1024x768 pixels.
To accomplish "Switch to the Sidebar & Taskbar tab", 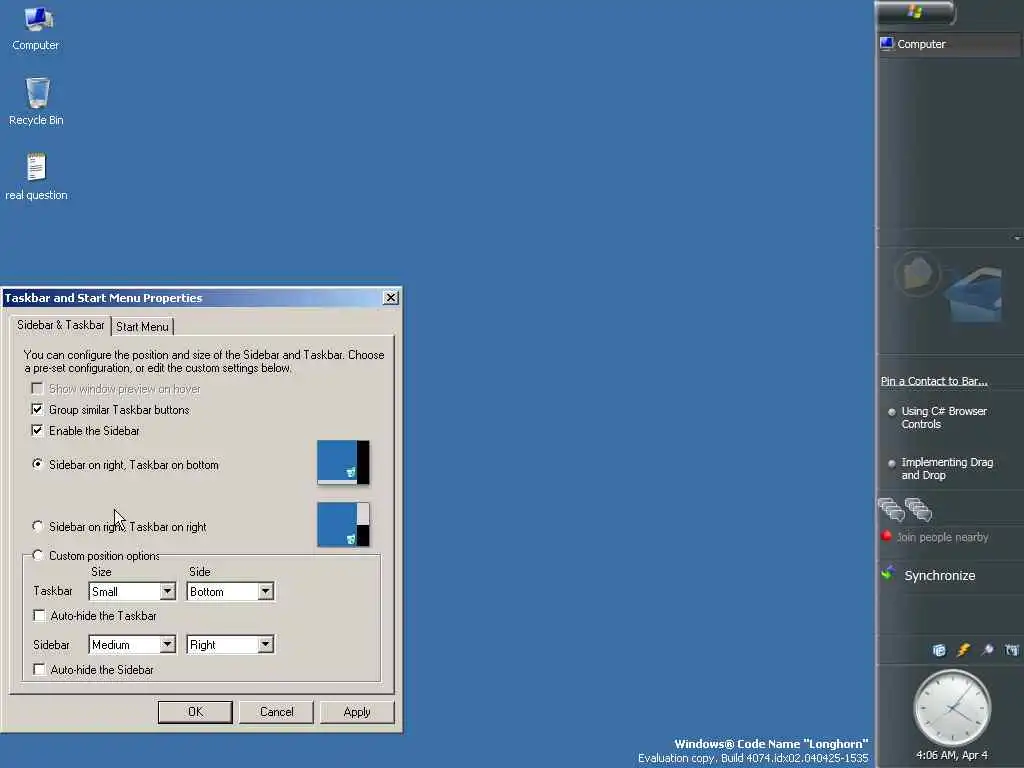I will [x=61, y=325].
